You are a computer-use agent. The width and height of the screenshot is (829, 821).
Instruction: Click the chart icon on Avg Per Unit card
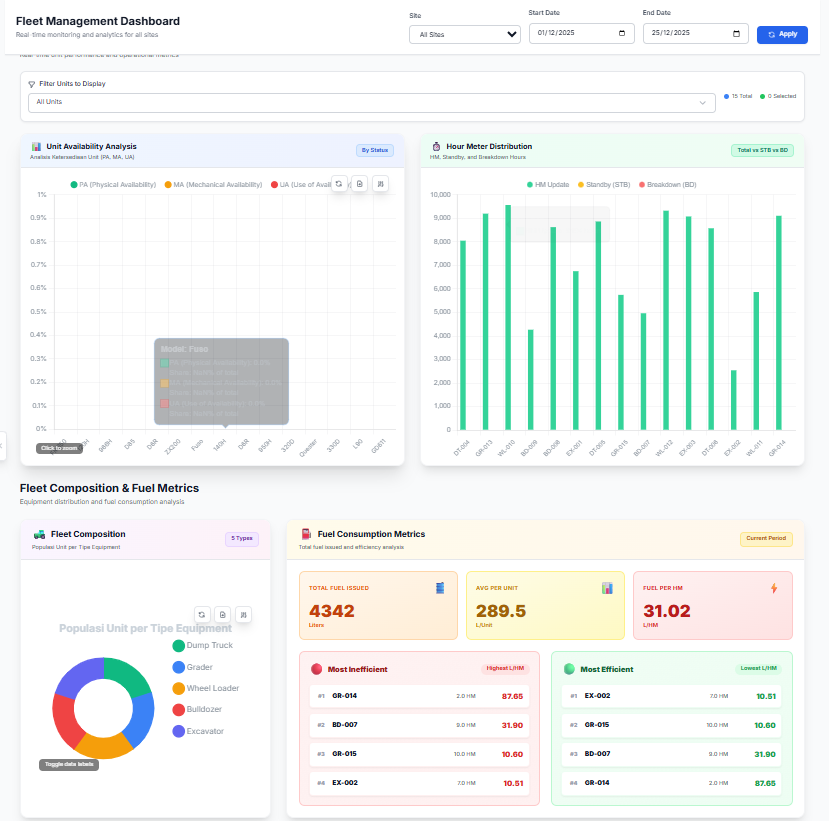pyautogui.click(x=606, y=589)
